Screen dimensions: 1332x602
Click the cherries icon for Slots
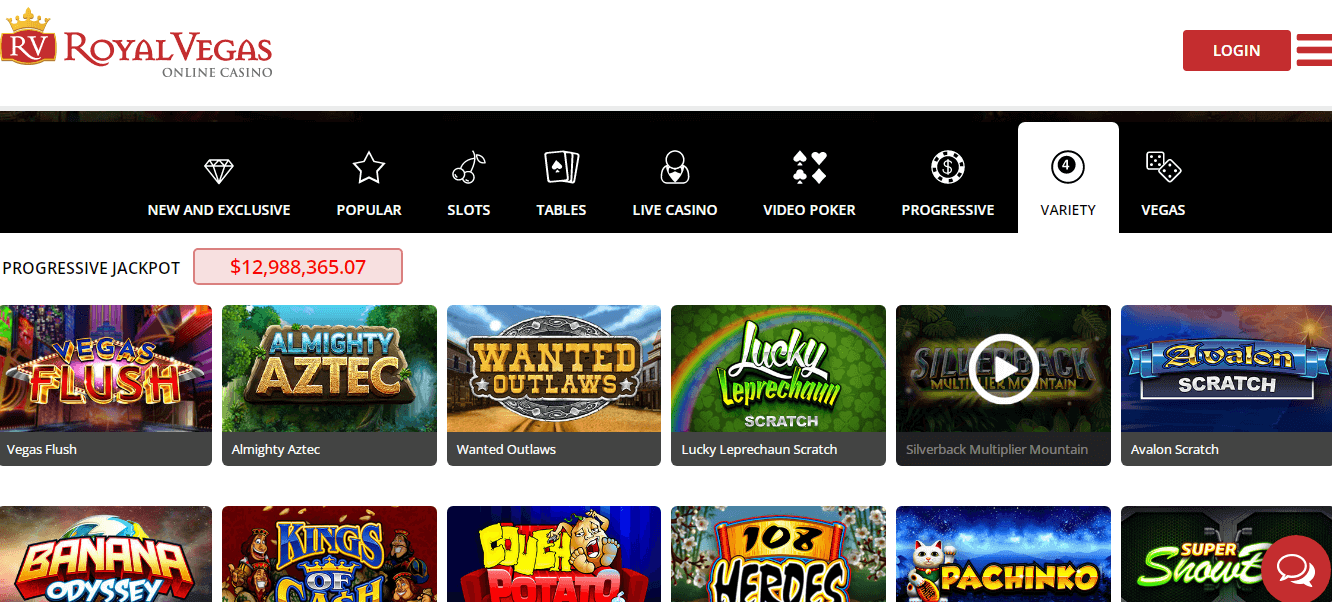tap(469, 168)
